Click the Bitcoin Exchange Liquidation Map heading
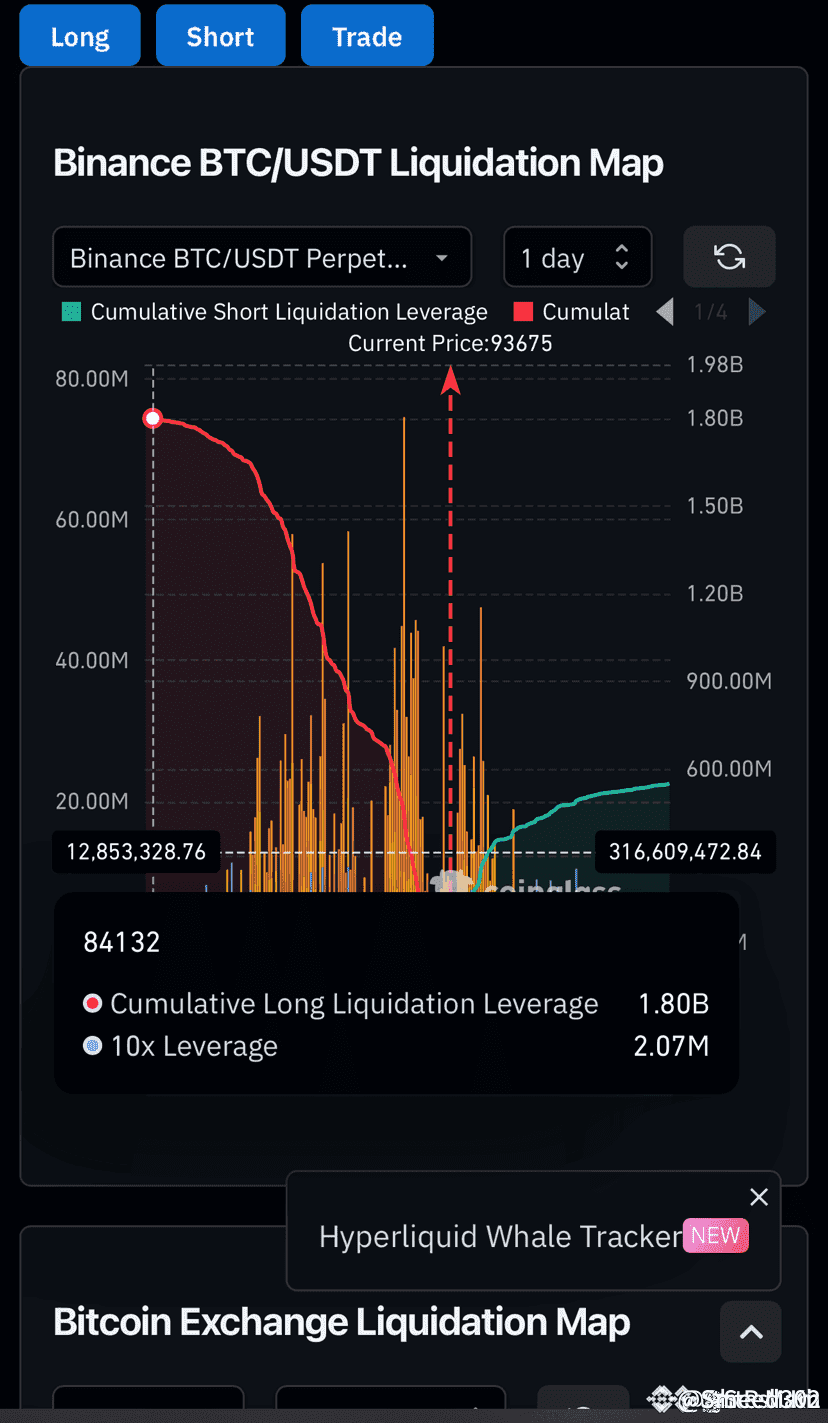Image resolution: width=828 pixels, height=1423 pixels. [342, 1322]
